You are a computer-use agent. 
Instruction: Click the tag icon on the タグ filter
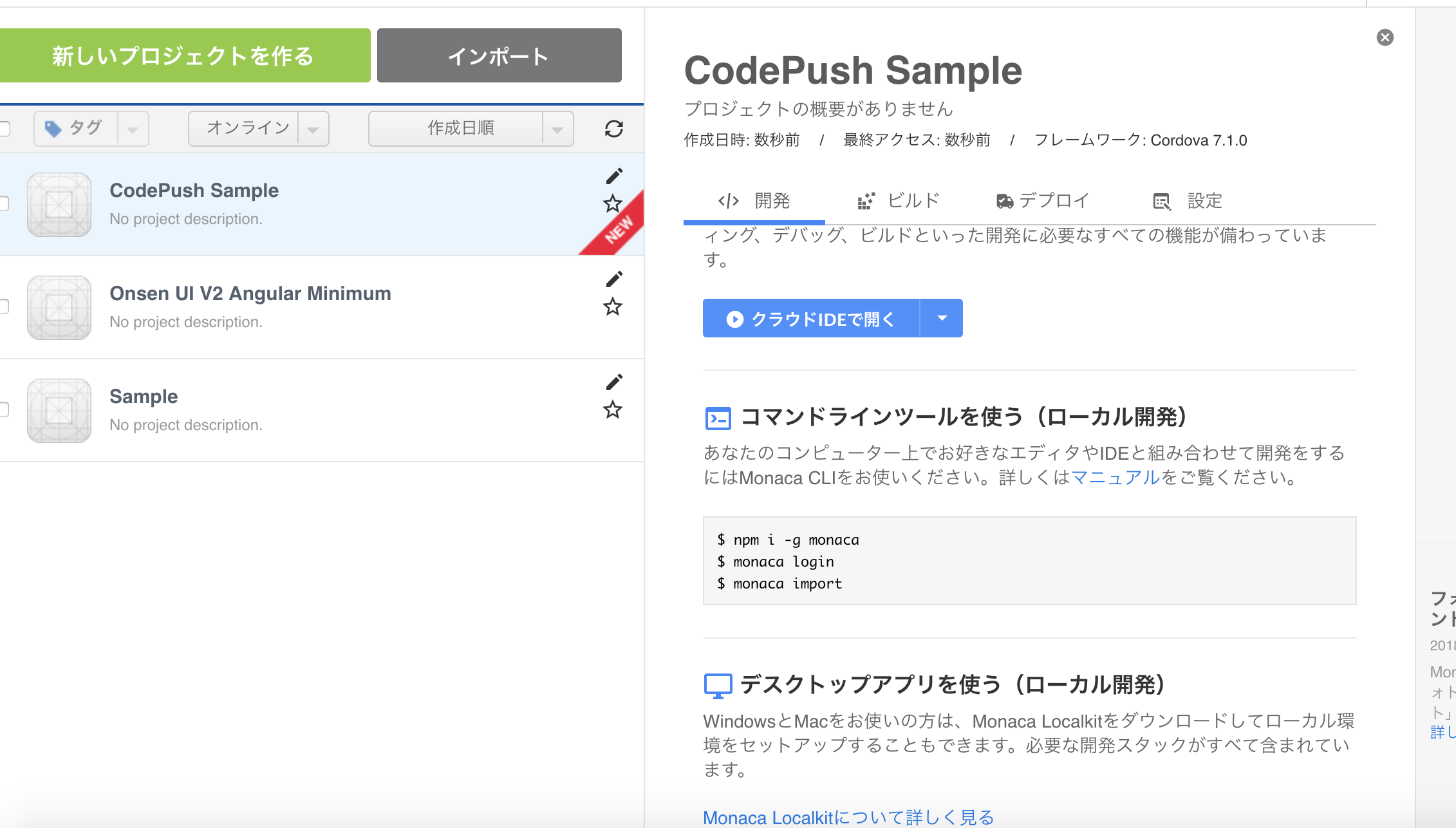[54, 127]
